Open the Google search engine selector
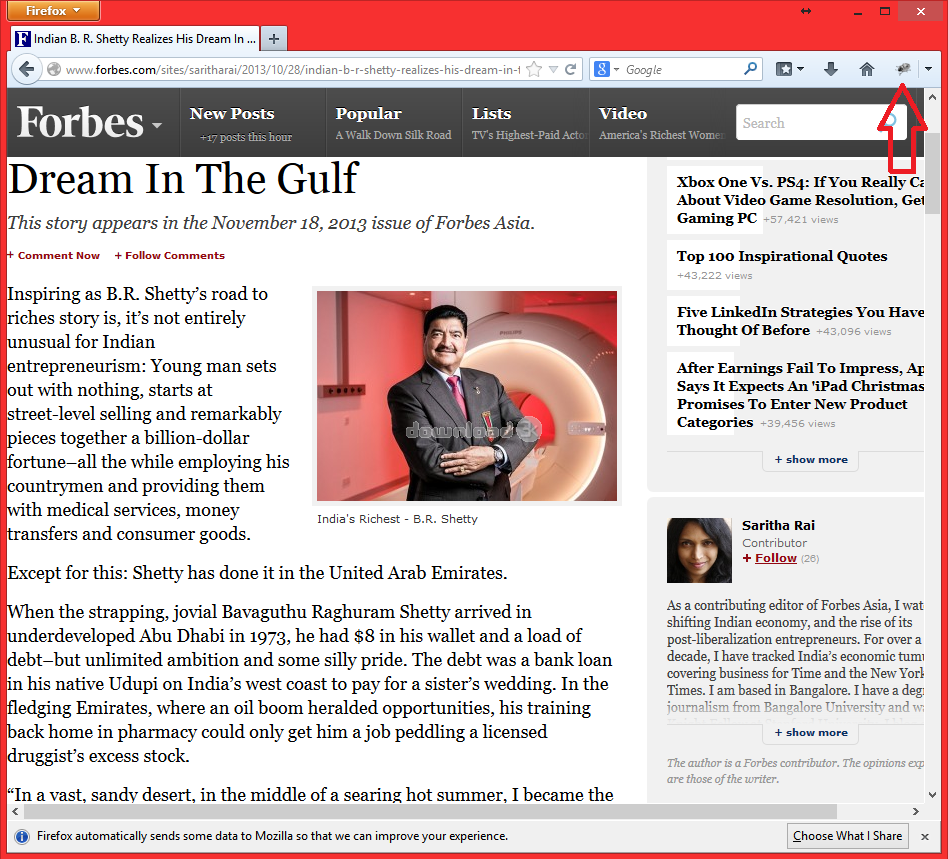 pyautogui.click(x=606, y=70)
